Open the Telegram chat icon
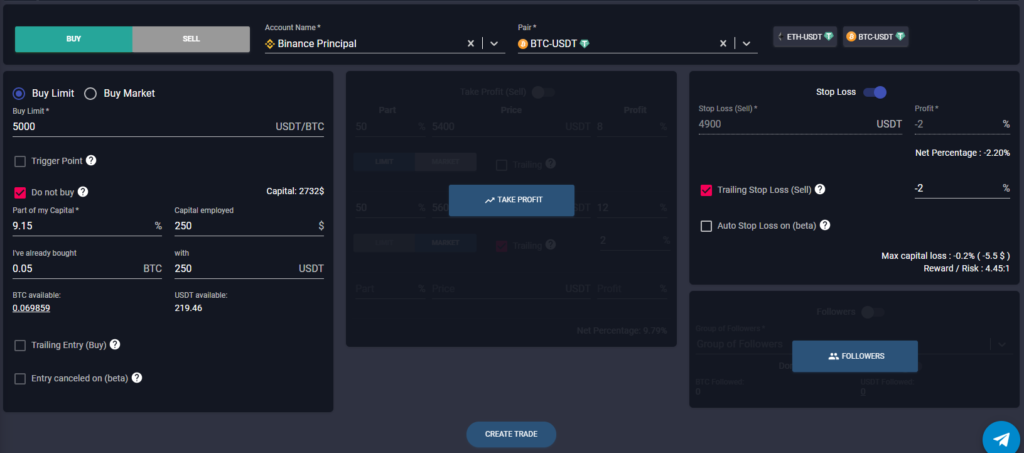The width and height of the screenshot is (1024, 453). click(x=1000, y=438)
